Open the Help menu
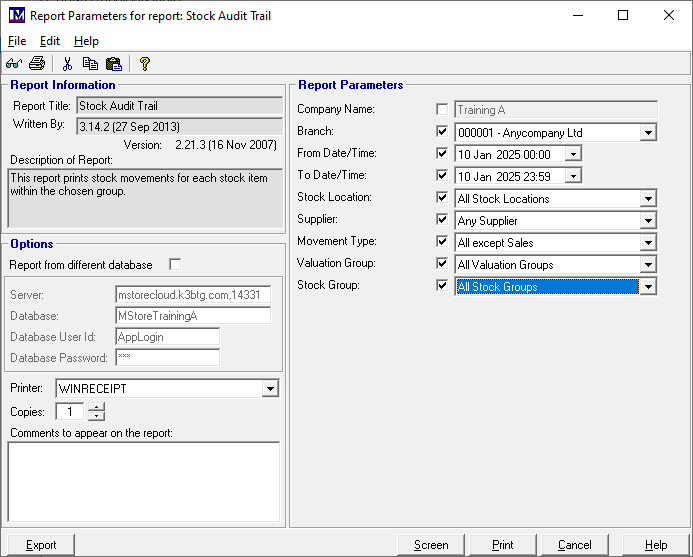The image size is (693, 557). (86, 41)
